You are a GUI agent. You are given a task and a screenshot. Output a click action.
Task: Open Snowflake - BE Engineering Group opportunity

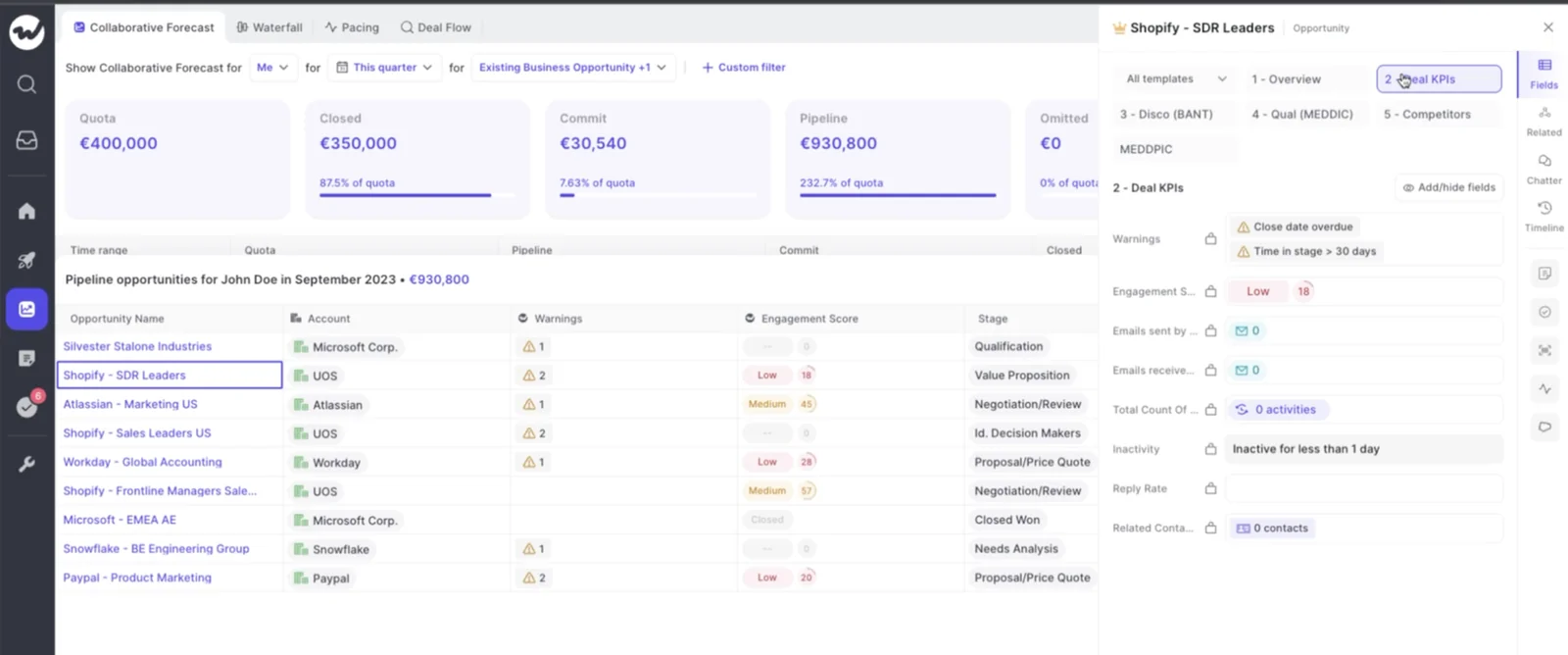pos(156,549)
